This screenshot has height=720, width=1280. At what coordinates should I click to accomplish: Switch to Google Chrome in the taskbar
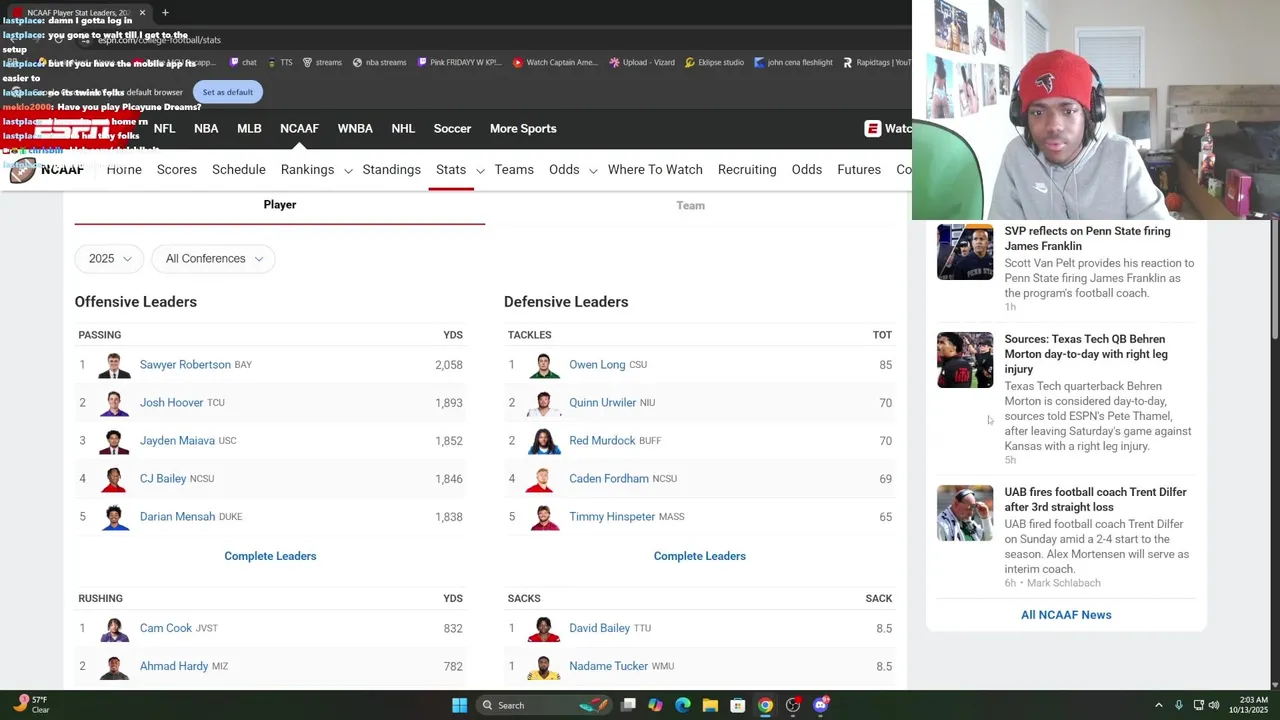tap(765, 705)
